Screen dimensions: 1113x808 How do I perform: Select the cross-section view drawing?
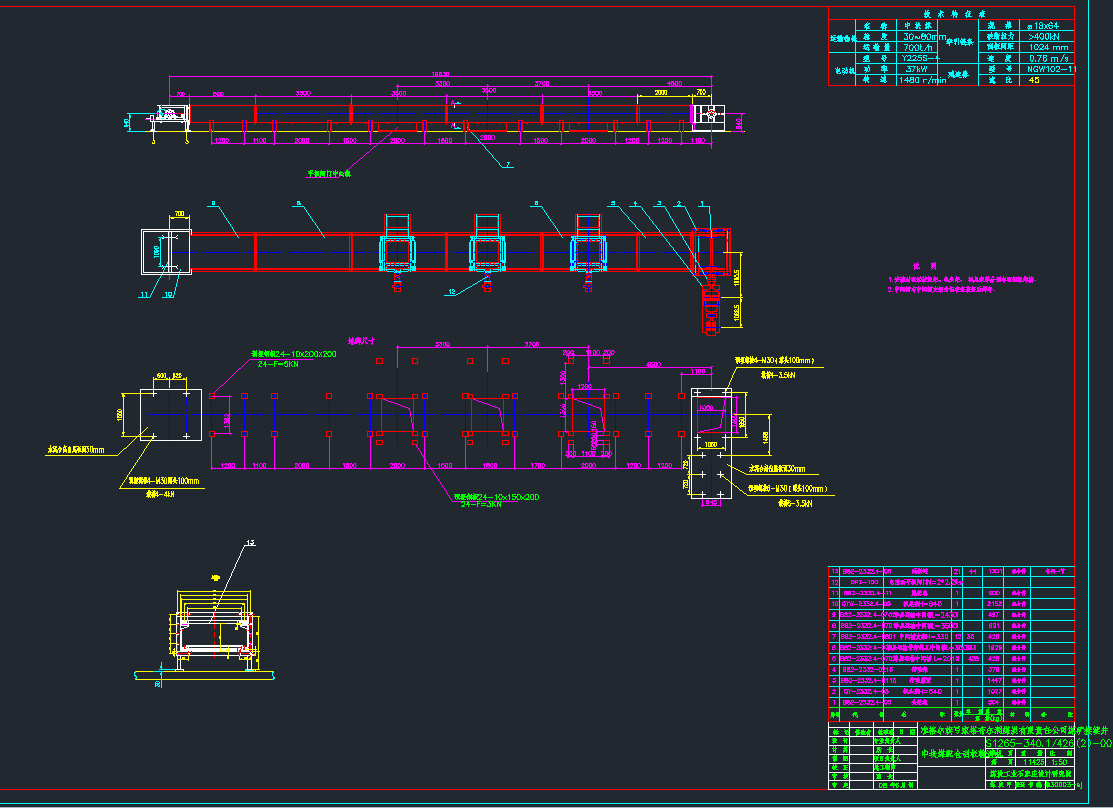tap(216, 632)
